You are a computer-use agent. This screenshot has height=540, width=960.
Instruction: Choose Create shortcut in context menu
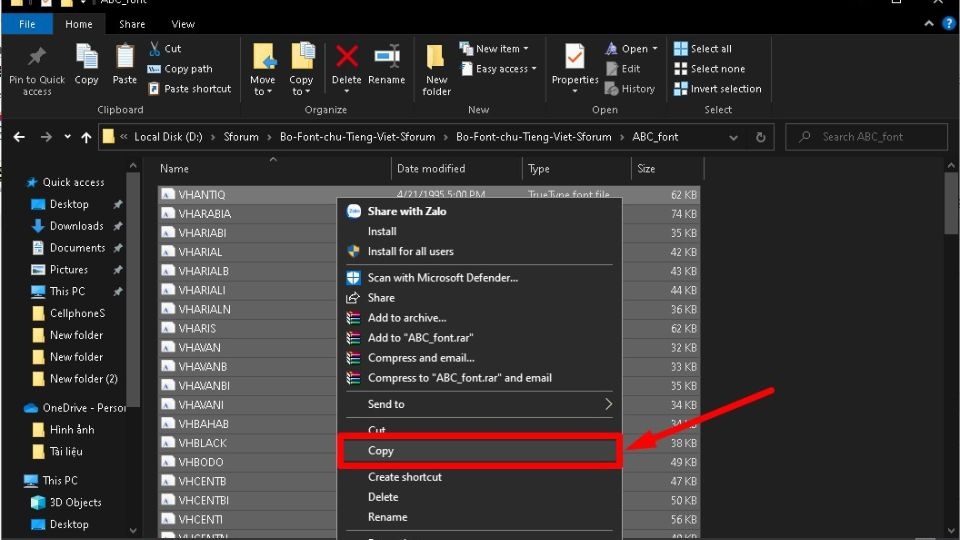pyautogui.click(x=479, y=477)
